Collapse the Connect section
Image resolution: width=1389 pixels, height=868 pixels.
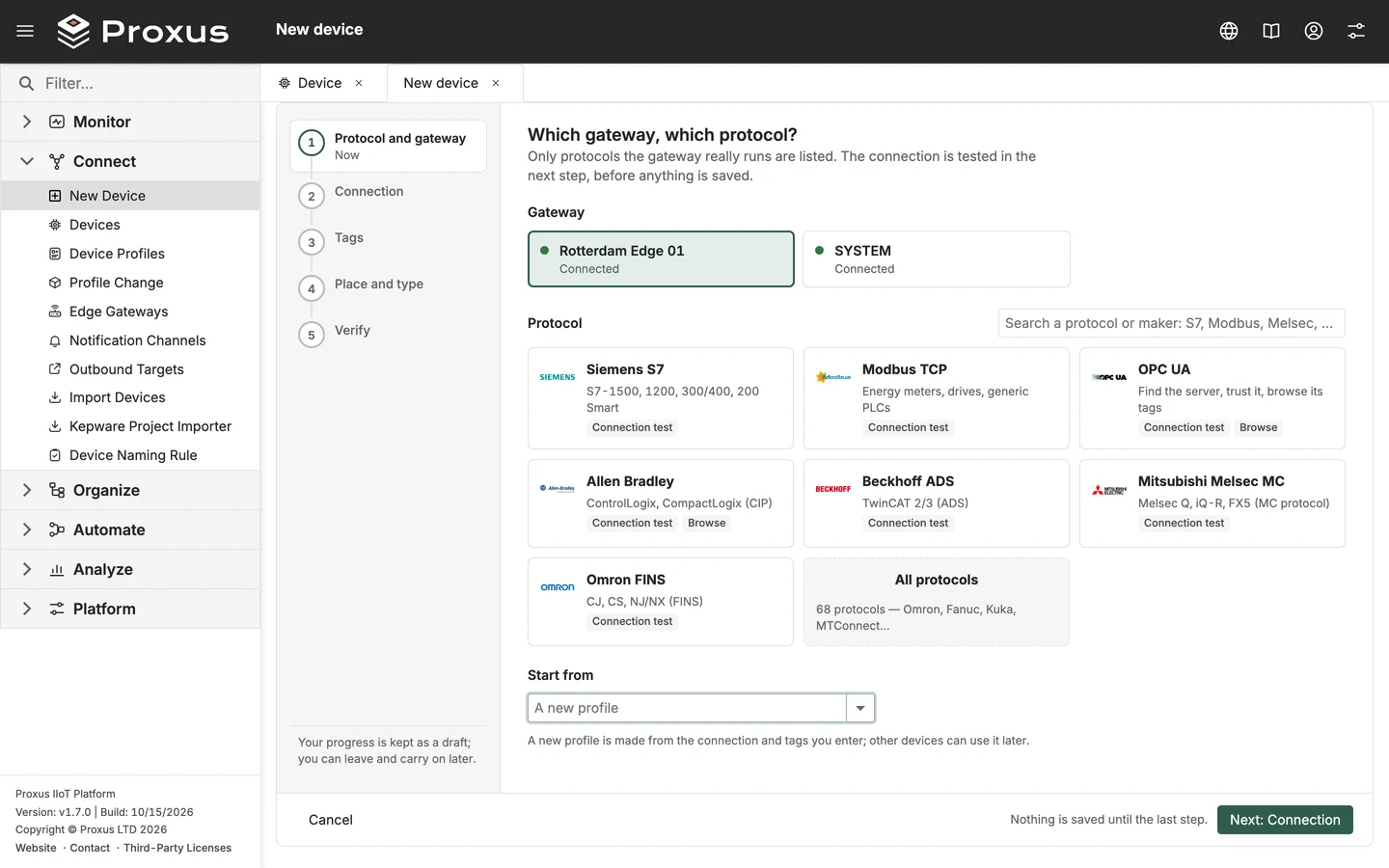tap(130, 161)
